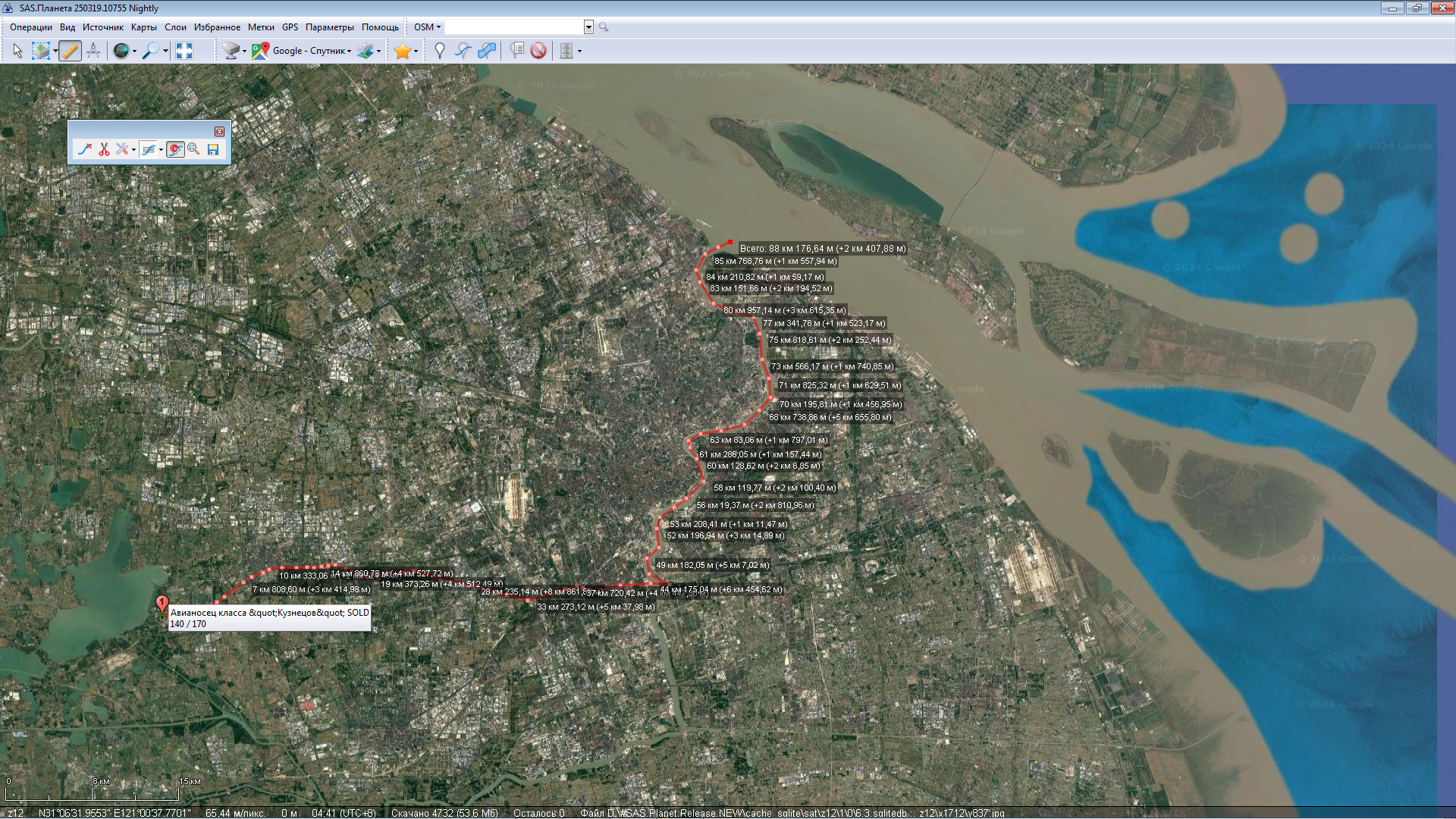The image size is (1456, 819).
Task: Click the add polygon icon
Action: tap(487, 51)
